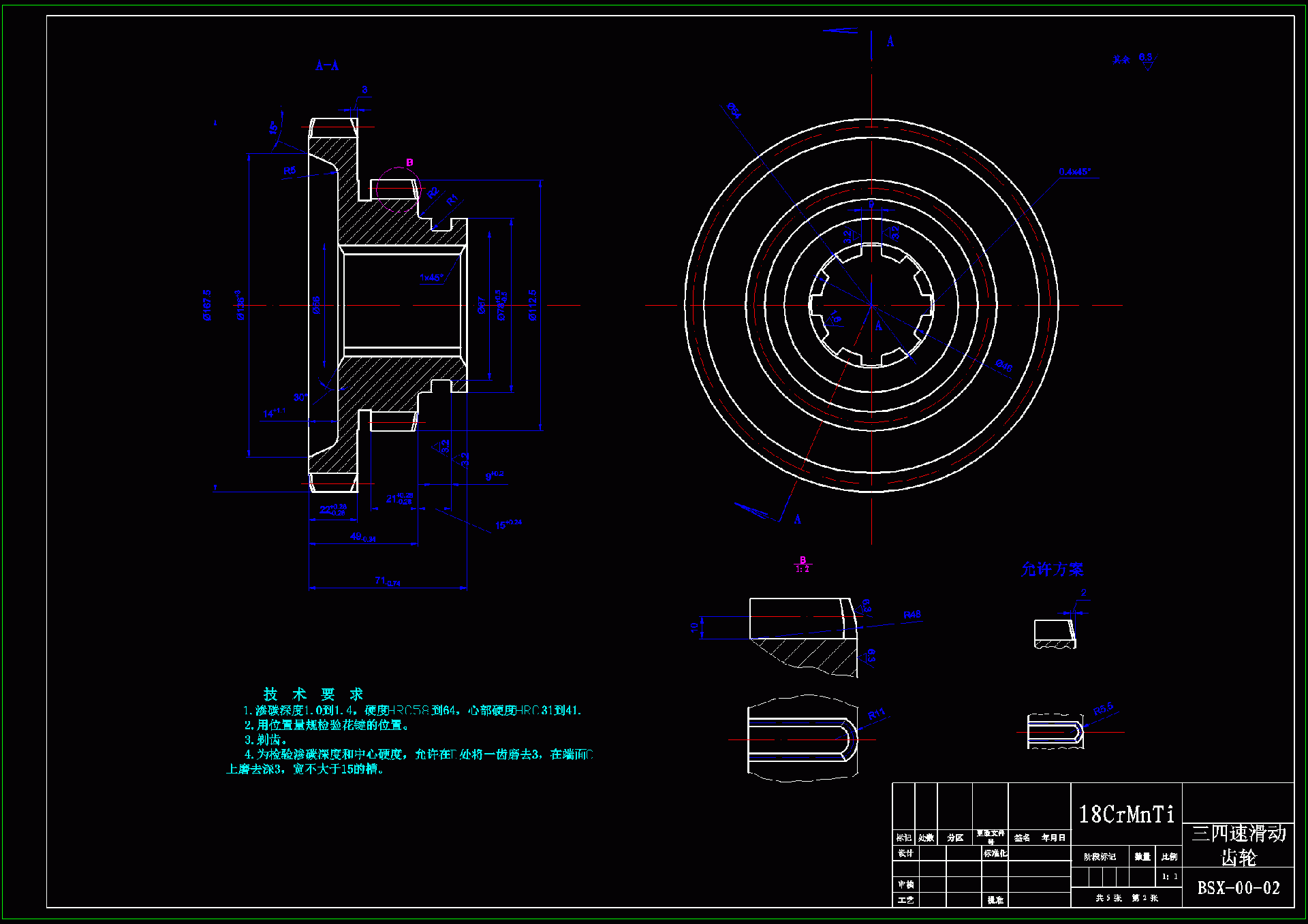Select the Ø167.5 diameter dimension
1308x924 pixels.
[207, 305]
